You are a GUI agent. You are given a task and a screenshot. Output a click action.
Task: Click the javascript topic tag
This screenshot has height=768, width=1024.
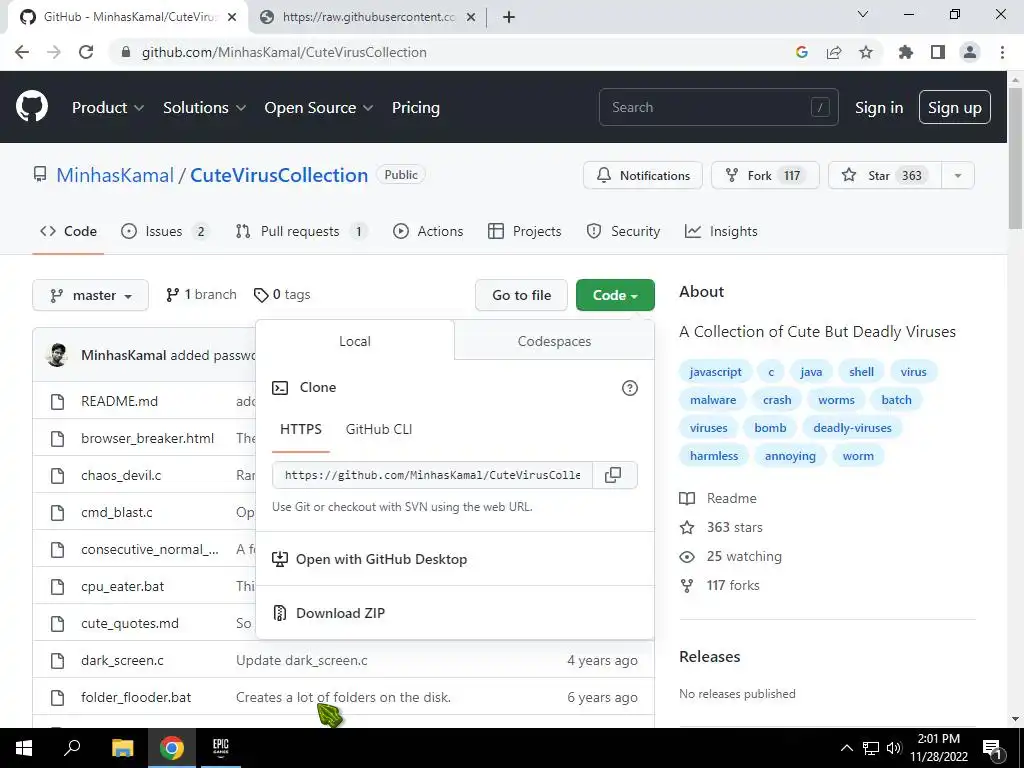716,372
